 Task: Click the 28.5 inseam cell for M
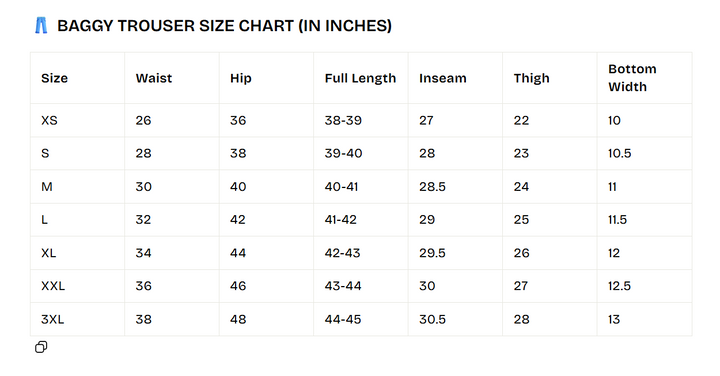432,187
